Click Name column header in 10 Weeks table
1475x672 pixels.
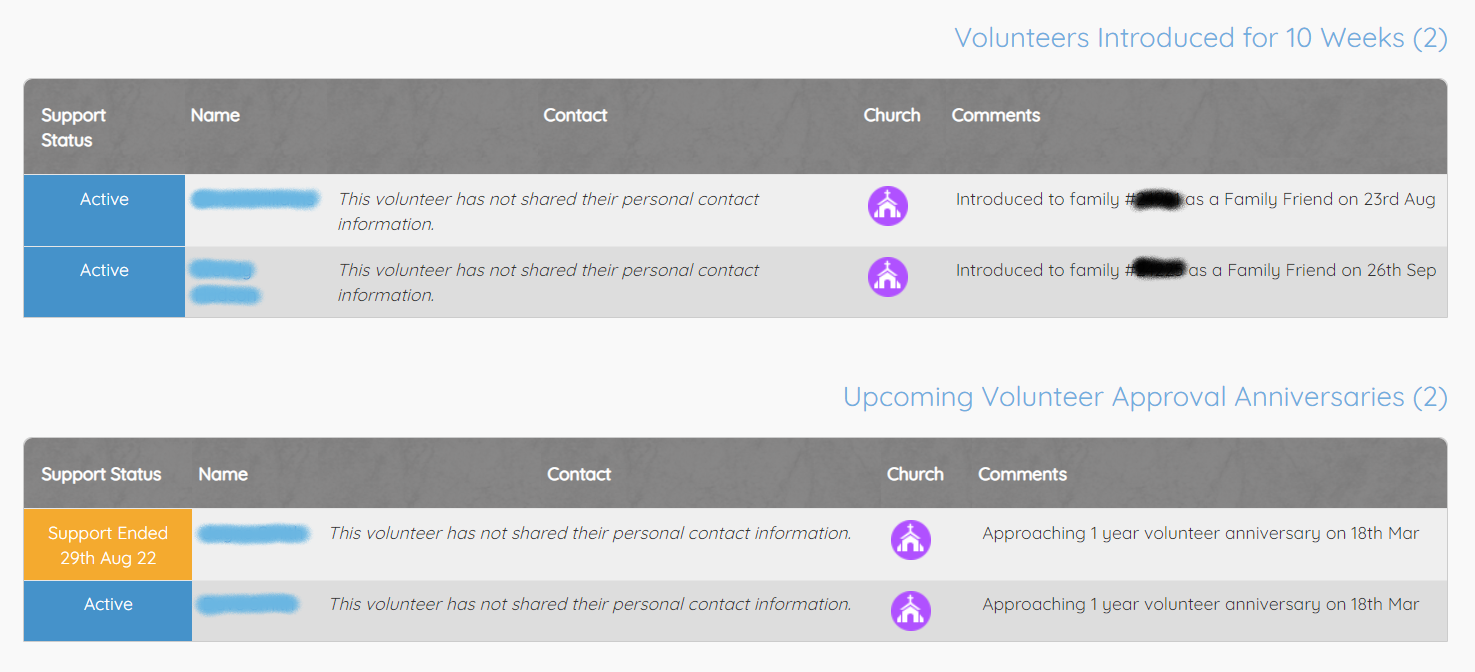coord(215,116)
